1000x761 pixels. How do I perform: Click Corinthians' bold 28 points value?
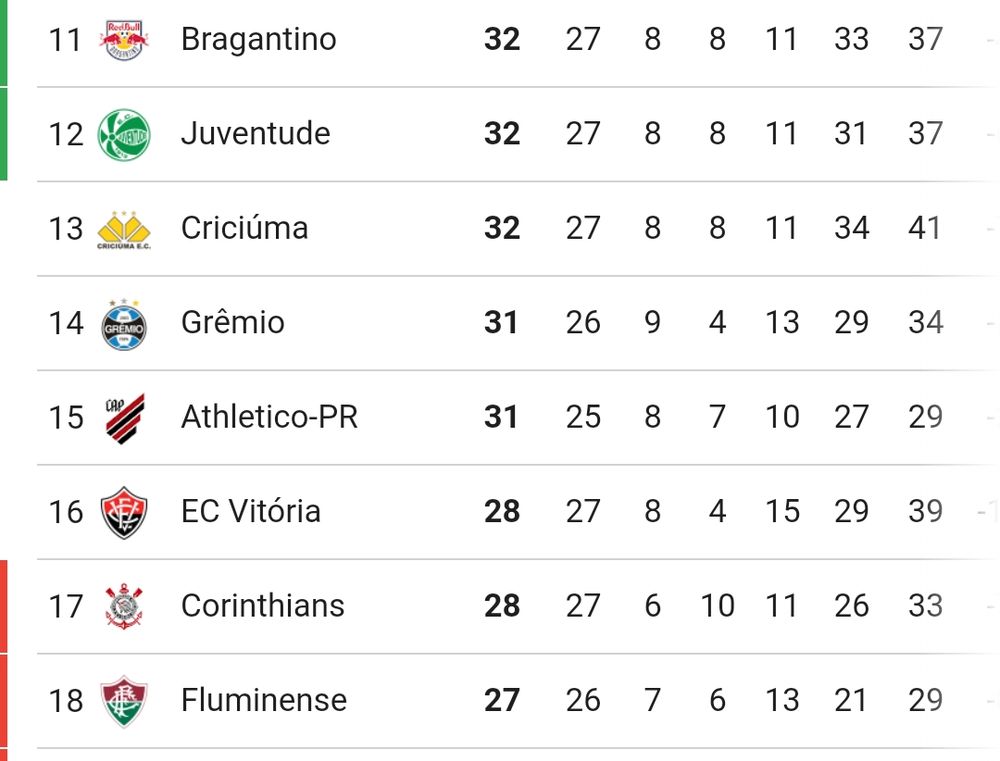pos(502,605)
